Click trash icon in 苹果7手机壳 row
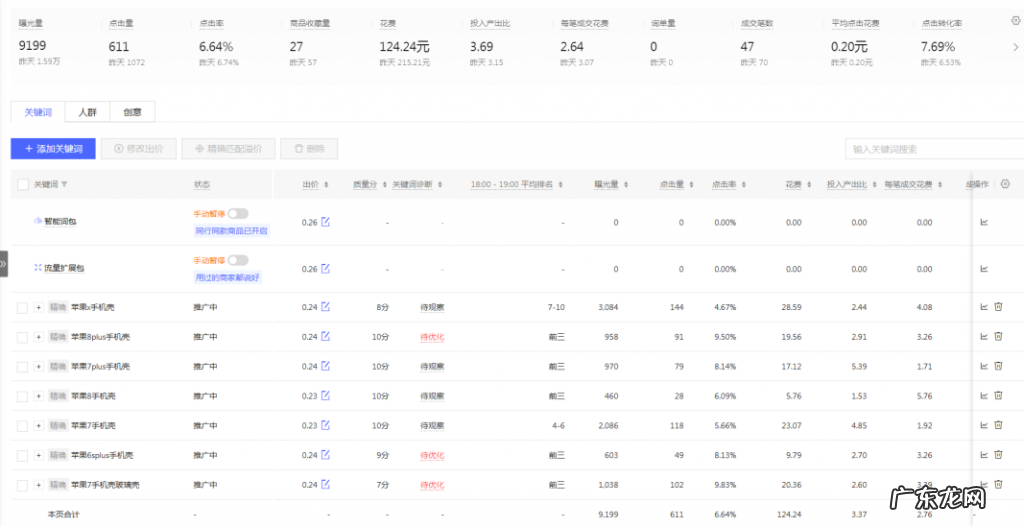This screenshot has width=1024, height=527. tap(998, 426)
